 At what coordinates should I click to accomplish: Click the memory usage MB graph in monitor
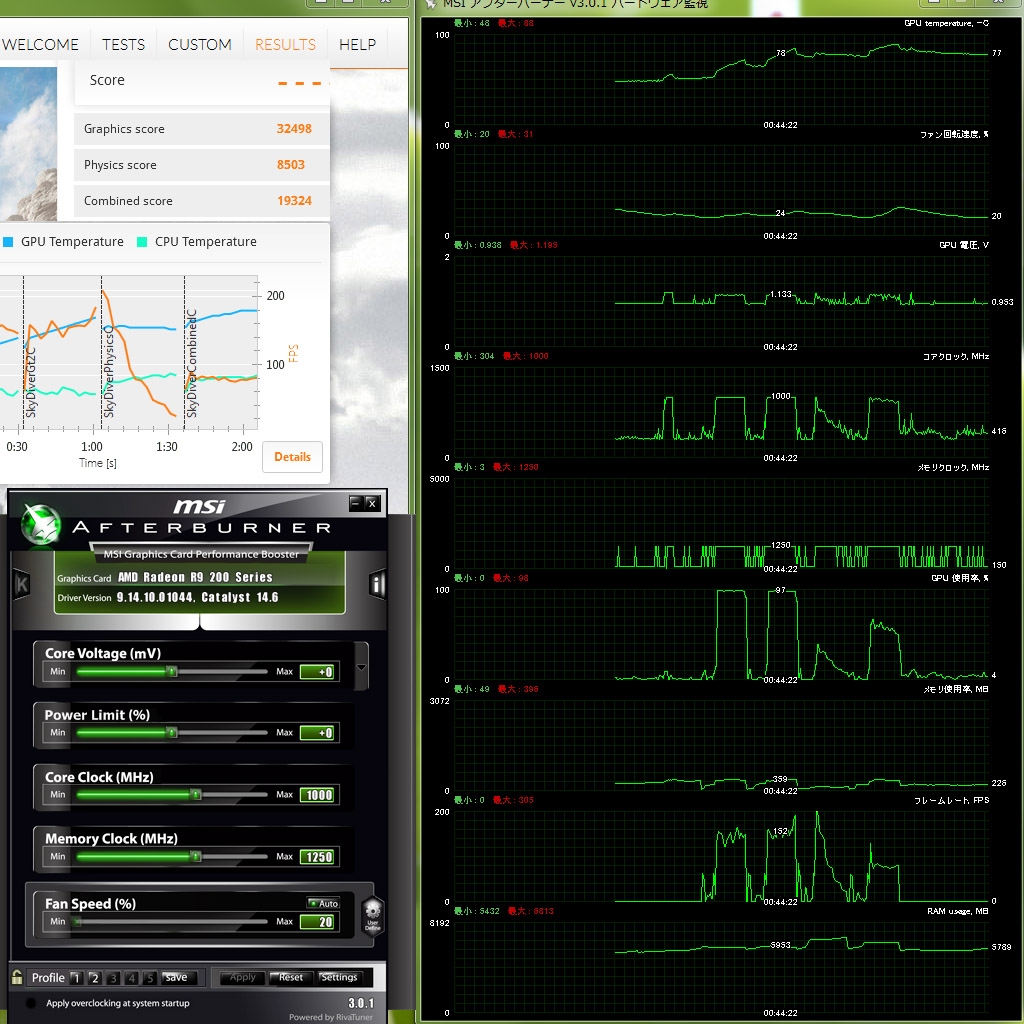tap(720, 744)
